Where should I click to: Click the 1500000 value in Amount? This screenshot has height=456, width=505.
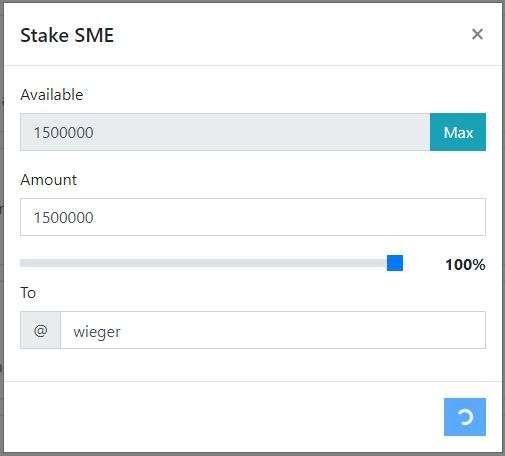point(63,217)
